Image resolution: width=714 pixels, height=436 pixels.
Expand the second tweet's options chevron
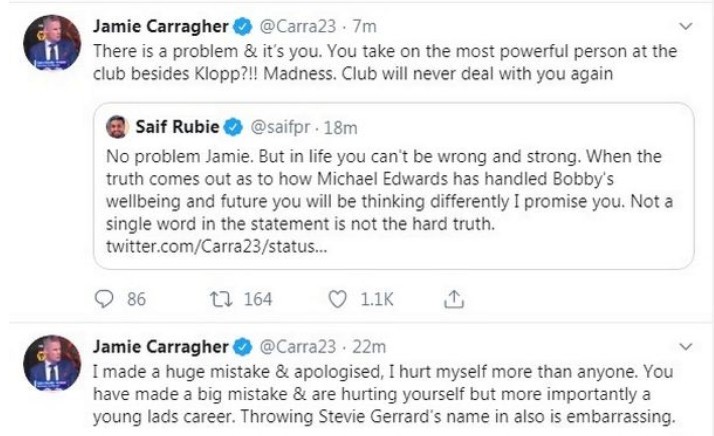tap(684, 347)
